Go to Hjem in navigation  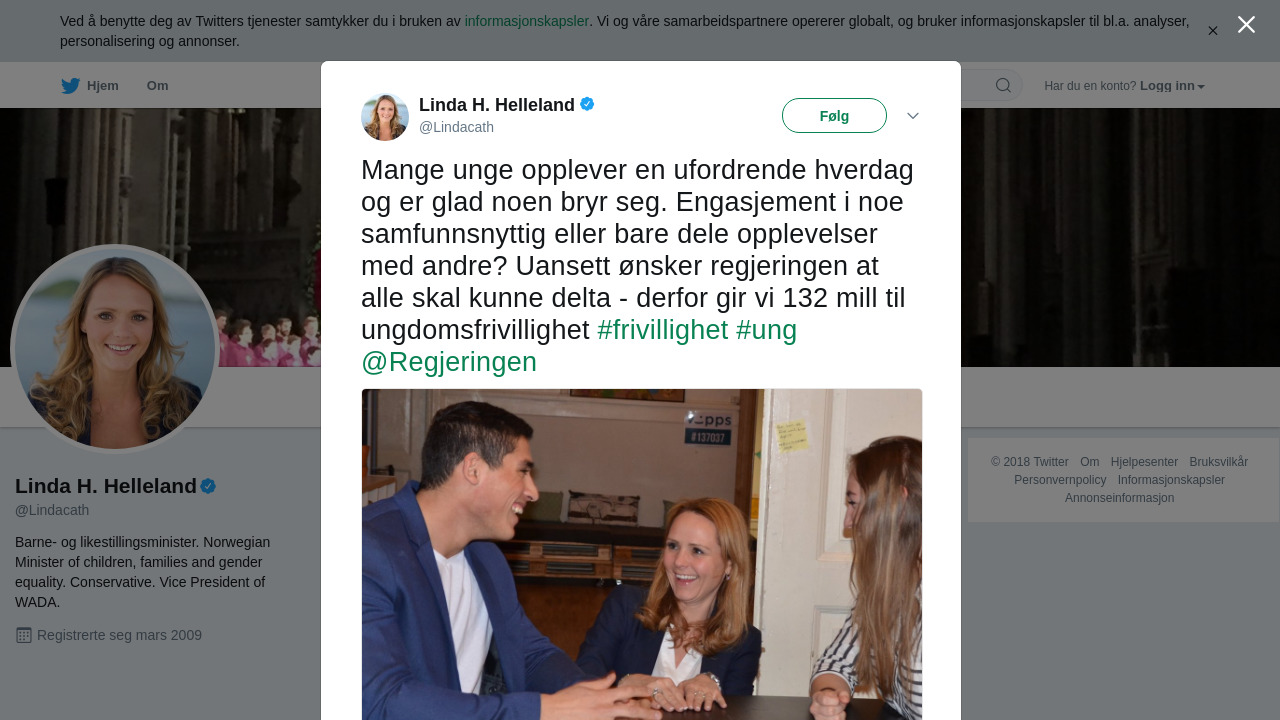coord(102,86)
